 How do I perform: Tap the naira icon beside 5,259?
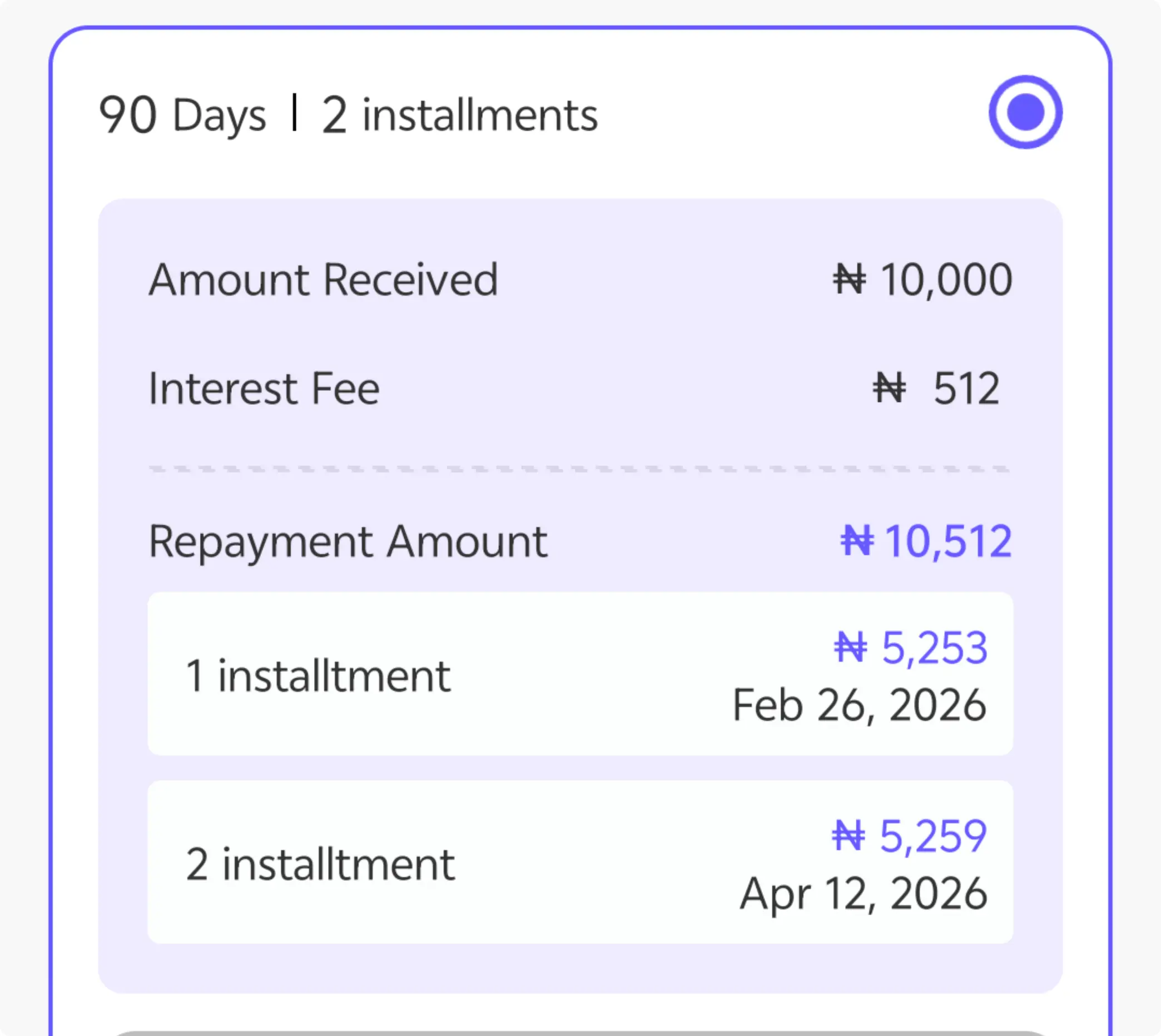point(849,836)
